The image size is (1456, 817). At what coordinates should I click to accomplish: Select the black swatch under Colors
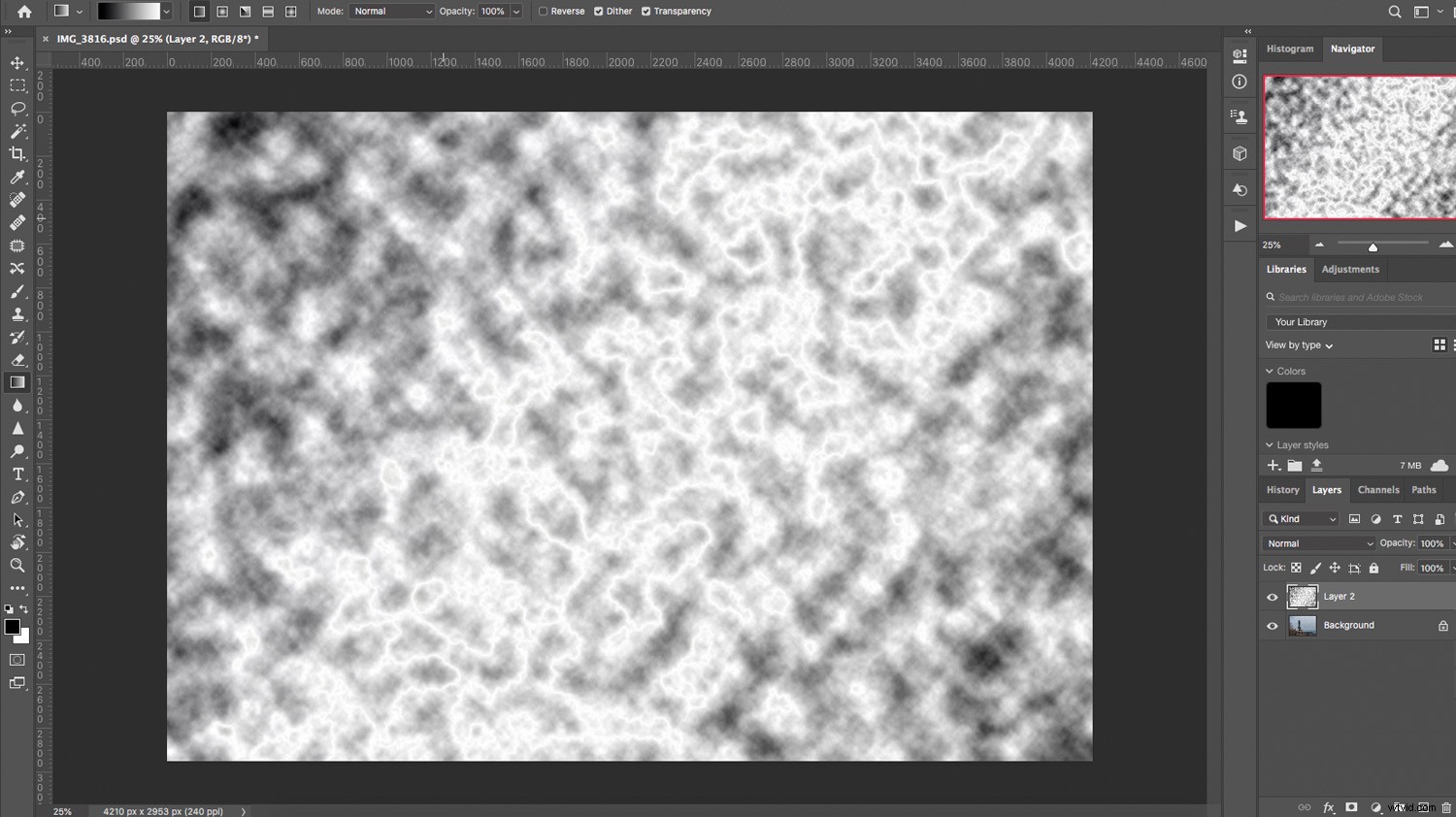point(1293,405)
